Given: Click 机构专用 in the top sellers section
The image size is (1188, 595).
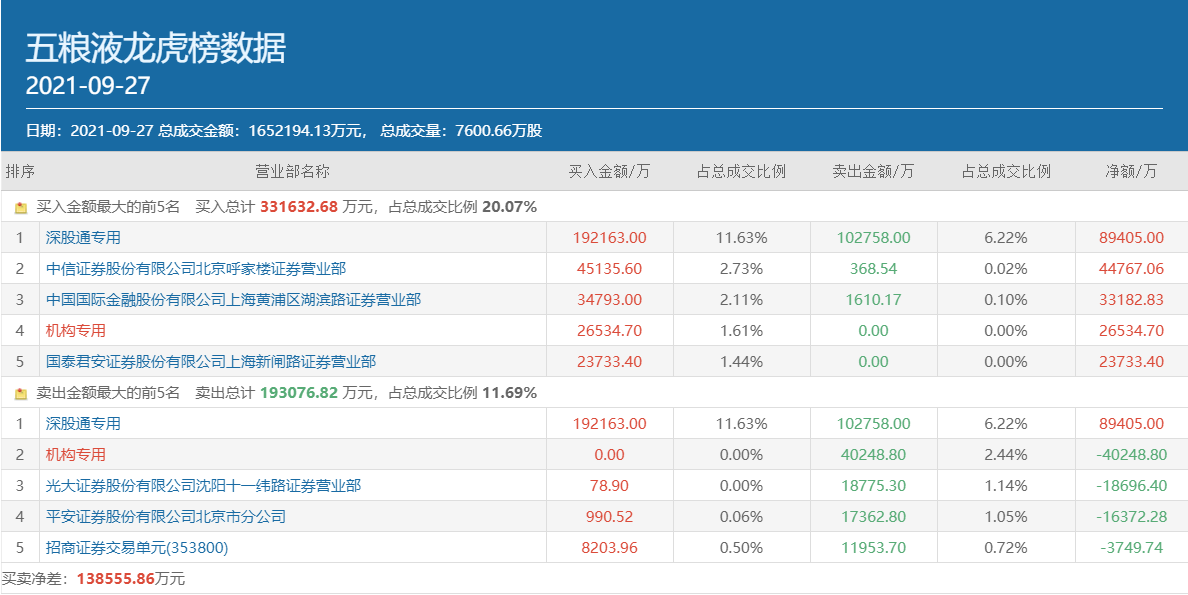Looking at the screenshot, I should [x=76, y=455].
